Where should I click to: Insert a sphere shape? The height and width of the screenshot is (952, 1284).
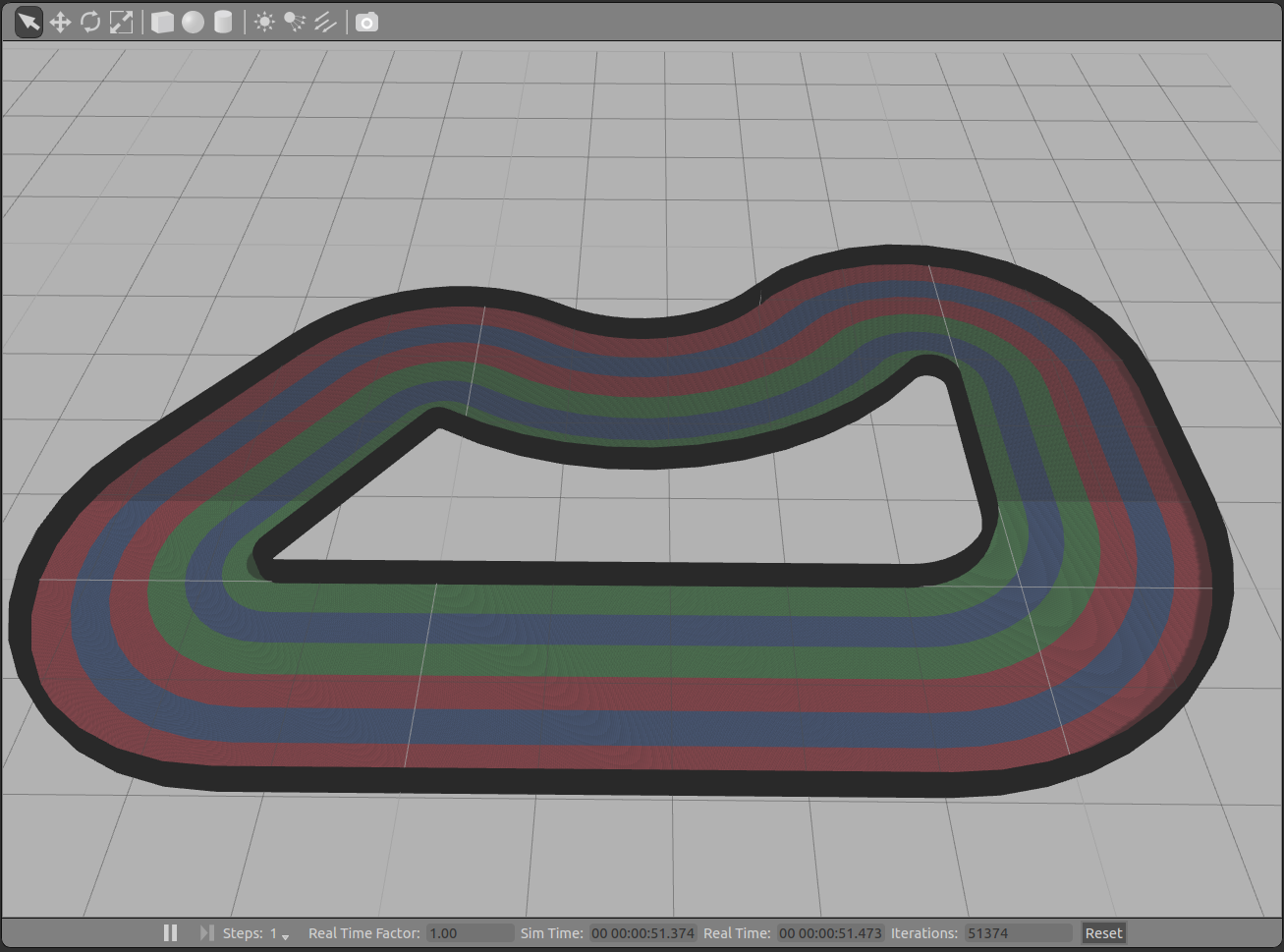(x=193, y=22)
